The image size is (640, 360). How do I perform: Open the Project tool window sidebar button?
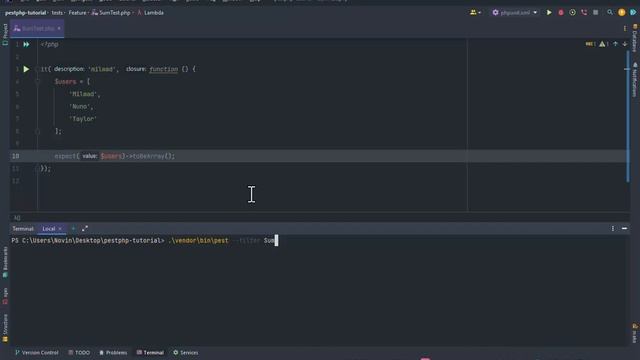(x=5, y=34)
